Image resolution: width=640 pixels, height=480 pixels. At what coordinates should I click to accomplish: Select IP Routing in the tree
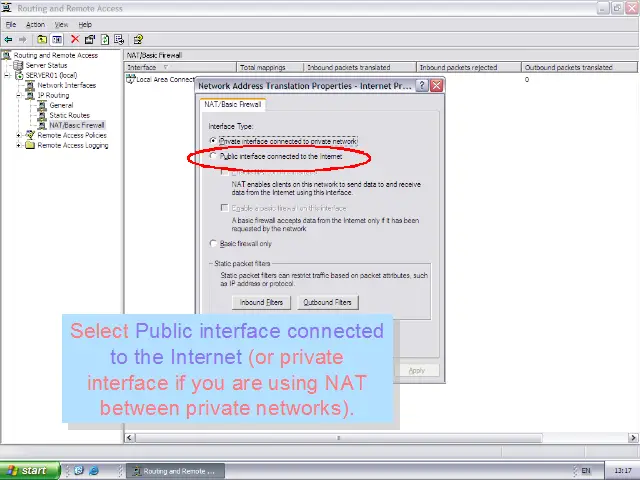[53, 96]
